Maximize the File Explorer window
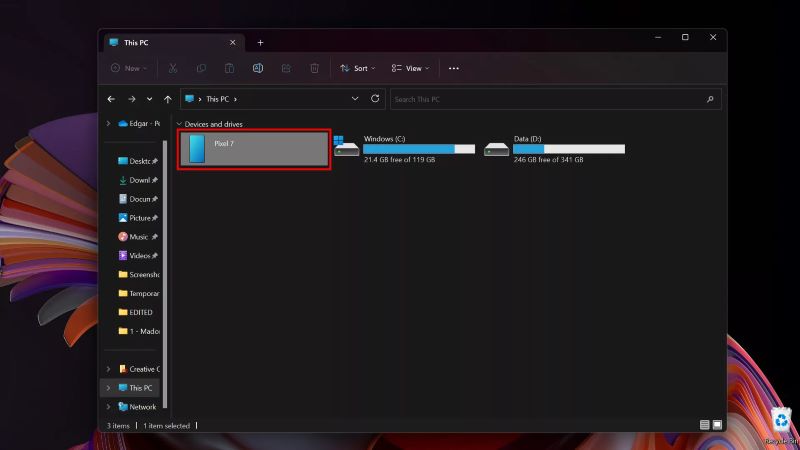Screen dimensions: 800x450 point(685,37)
